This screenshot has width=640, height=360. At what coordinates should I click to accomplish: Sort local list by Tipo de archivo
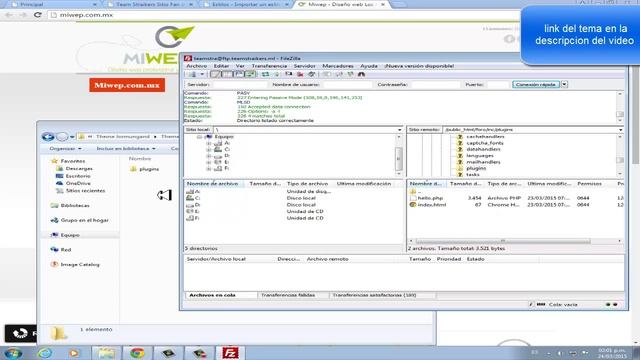pos(308,184)
